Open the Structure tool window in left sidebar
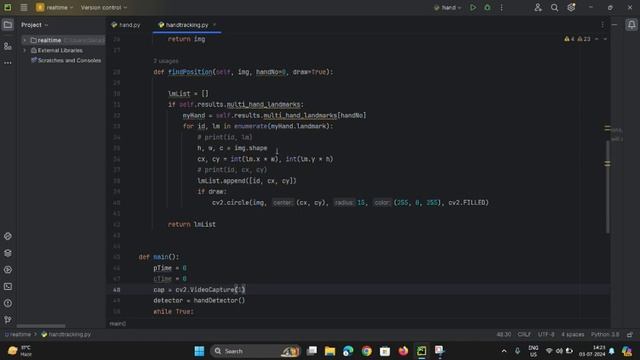Screen dimensions: 640x360 [8, 46]
